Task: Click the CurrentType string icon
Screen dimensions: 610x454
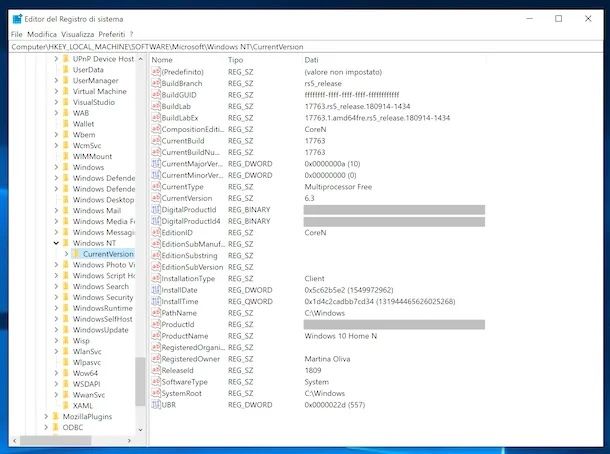Action: [x=156, y=187]
